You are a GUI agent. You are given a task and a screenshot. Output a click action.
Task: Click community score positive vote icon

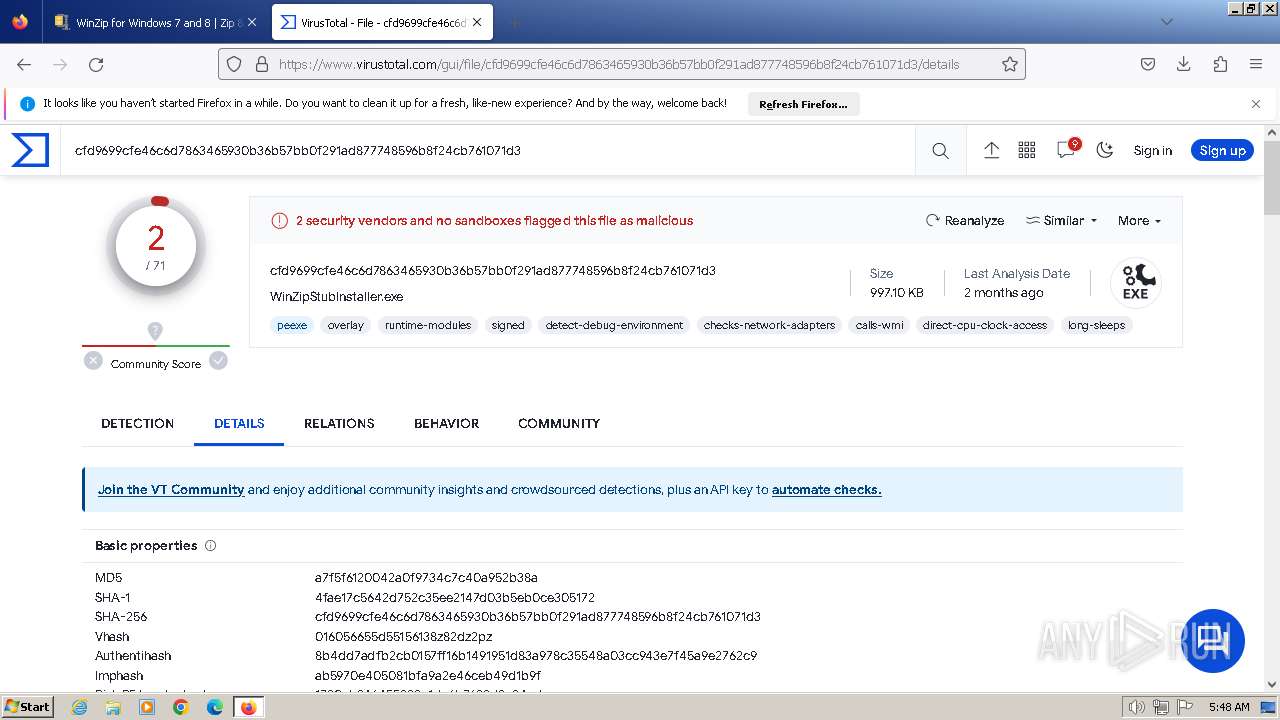coord(218,361)
